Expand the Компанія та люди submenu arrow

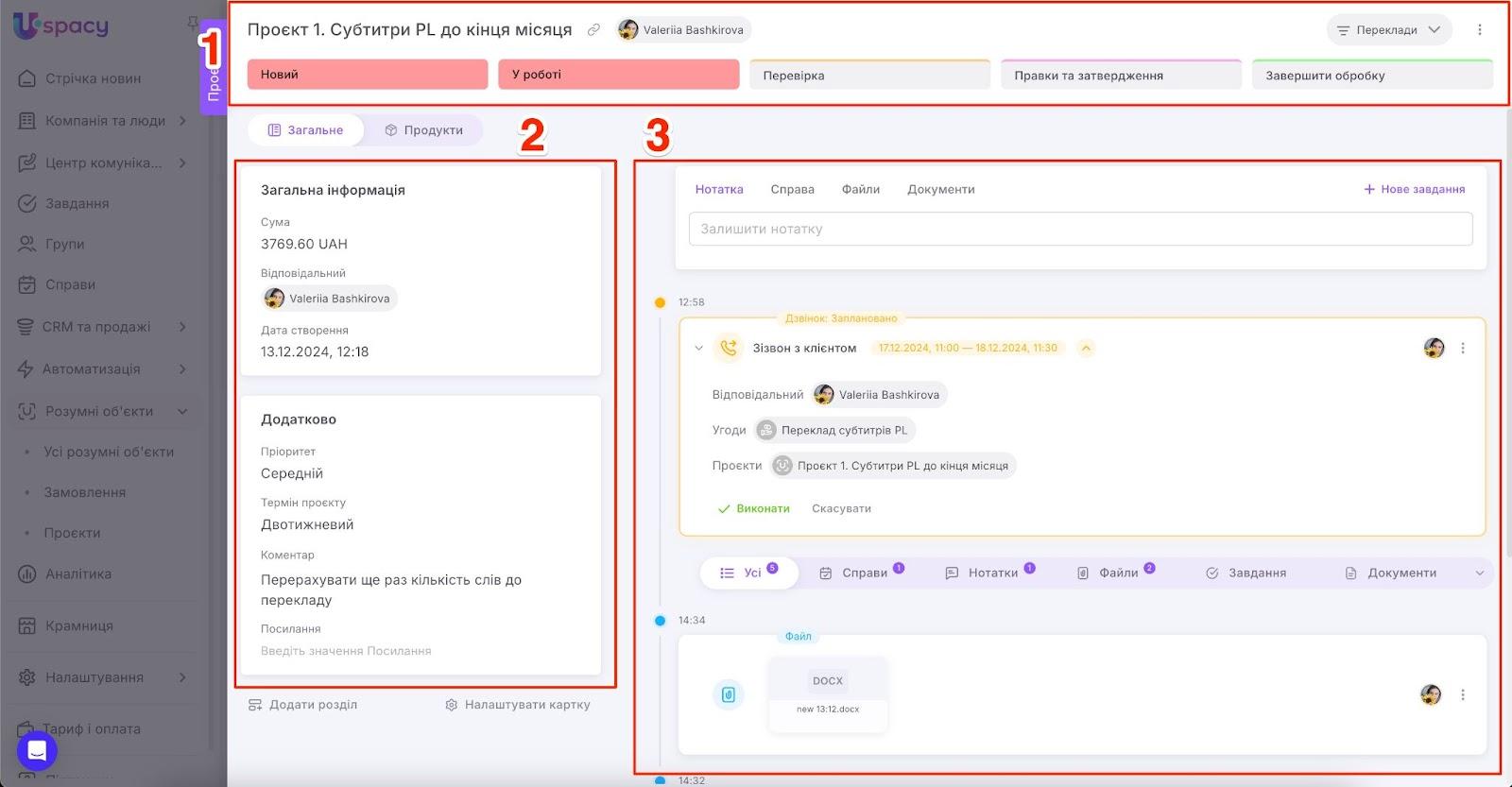click(182, 121)
